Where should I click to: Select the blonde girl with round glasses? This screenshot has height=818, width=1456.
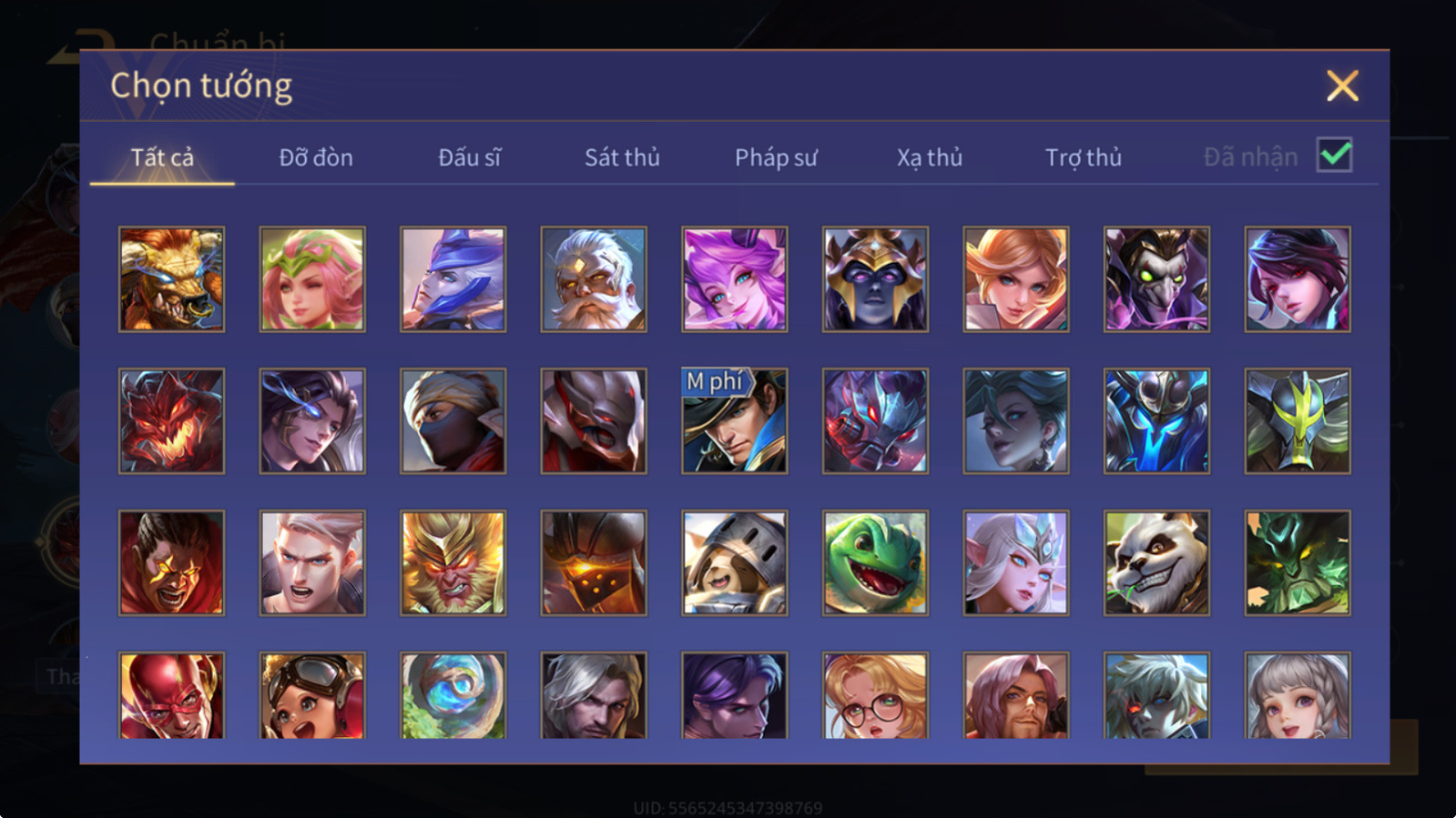point(875,696)
